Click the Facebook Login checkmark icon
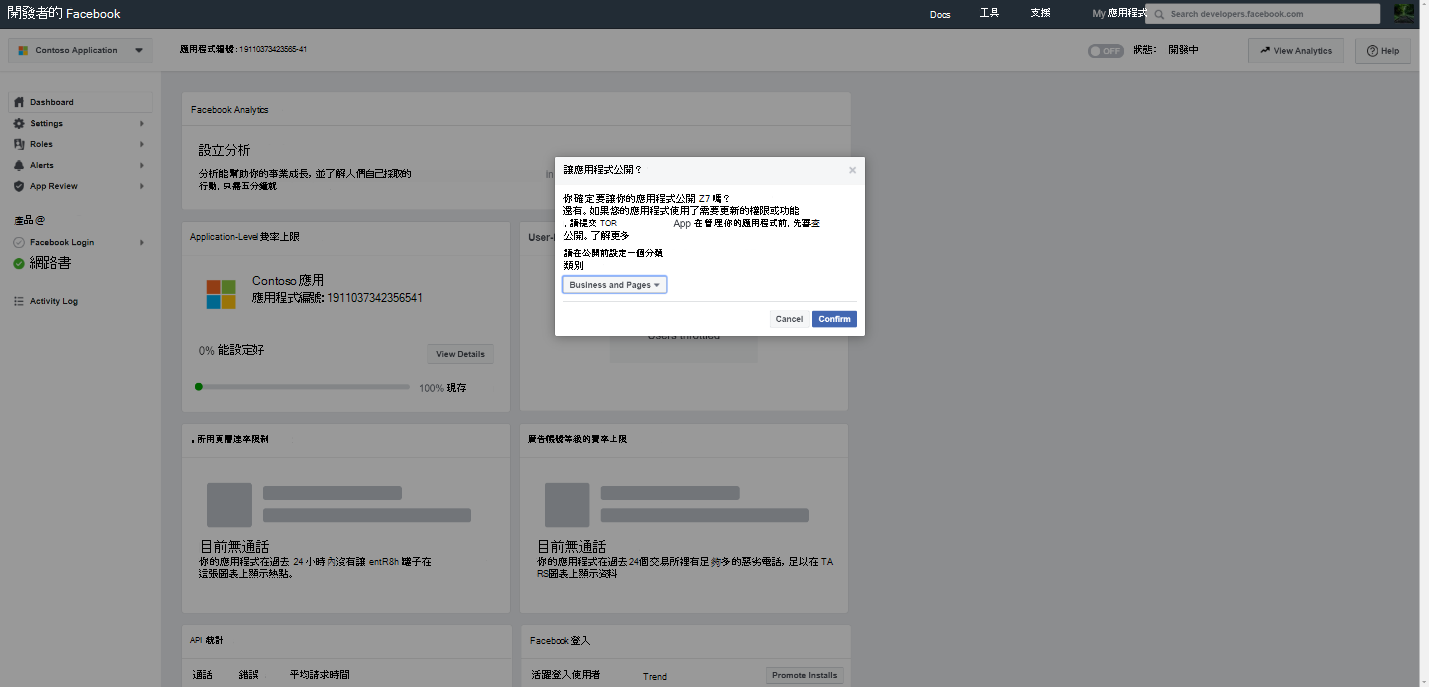Viewport: 1429px width, 687px height. point(19,242)
